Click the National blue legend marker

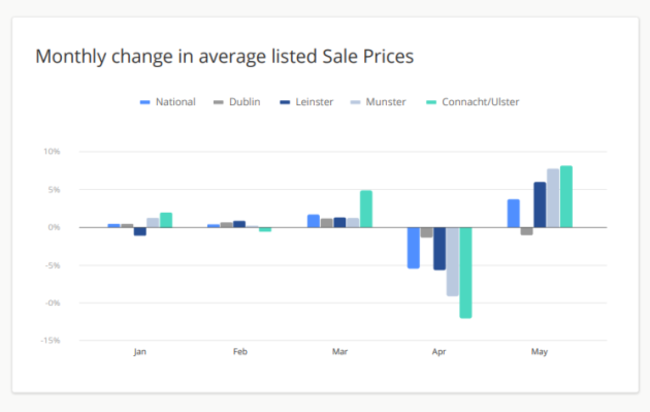click(x=145, y=102)
